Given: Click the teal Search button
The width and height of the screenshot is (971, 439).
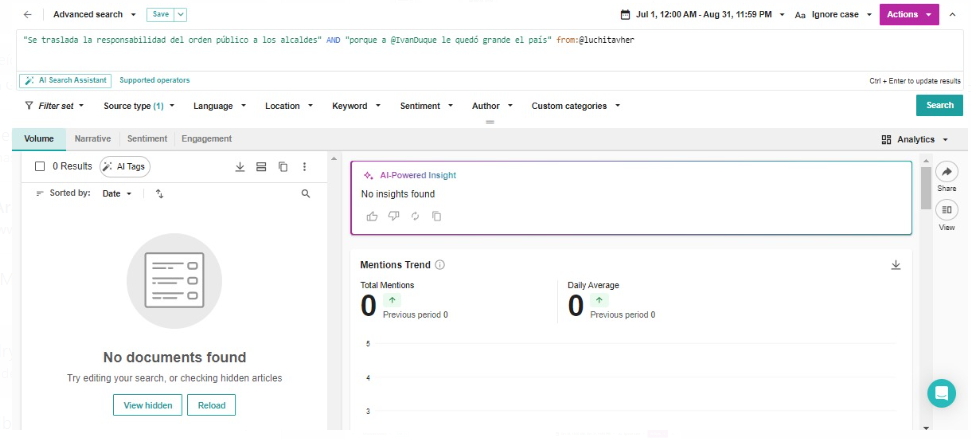Looking at the screenshot, I should tap(939, 105).
